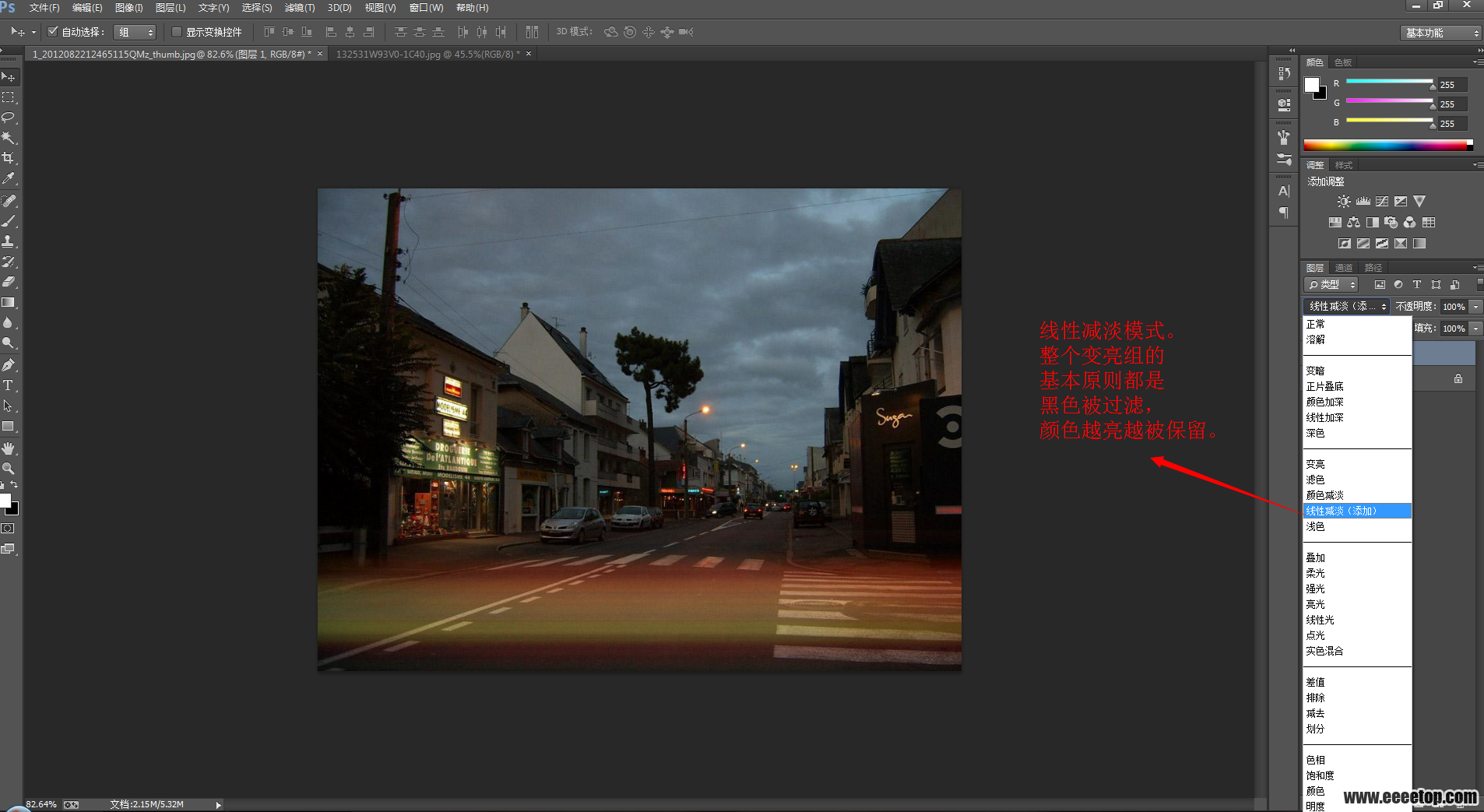Switch to the 色板 (Swatches) tab
The height and width of the screenshot is (812, 1484).
pyautogui.click(x=1343, y=62)
